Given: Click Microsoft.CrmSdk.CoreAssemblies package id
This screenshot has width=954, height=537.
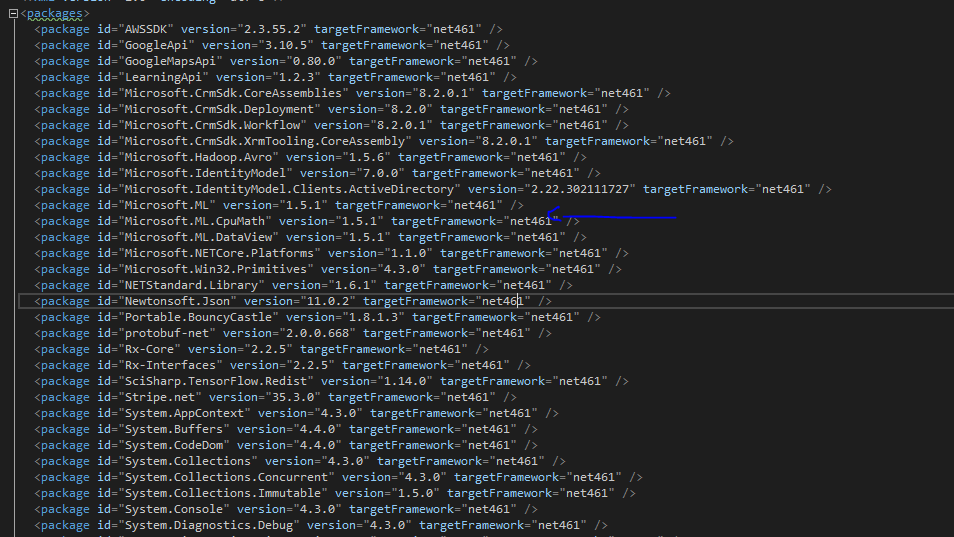Looking at the screenshot, I should pos(233,93).
